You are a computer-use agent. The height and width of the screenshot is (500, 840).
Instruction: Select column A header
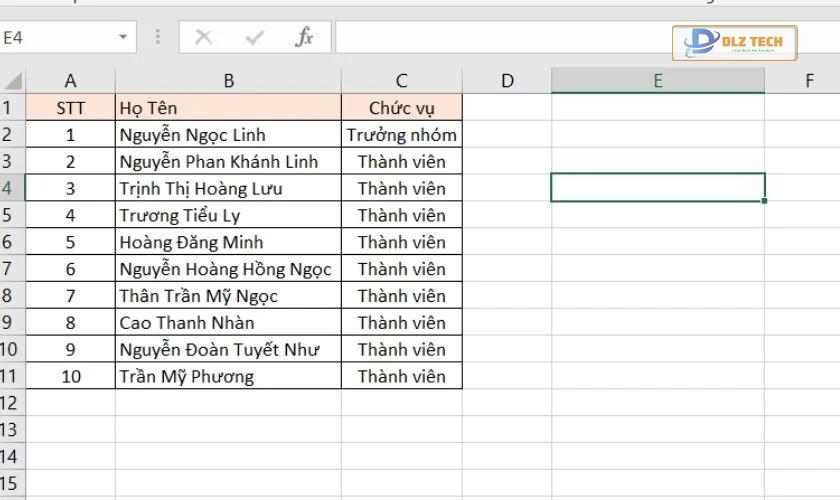coord(70,80)
